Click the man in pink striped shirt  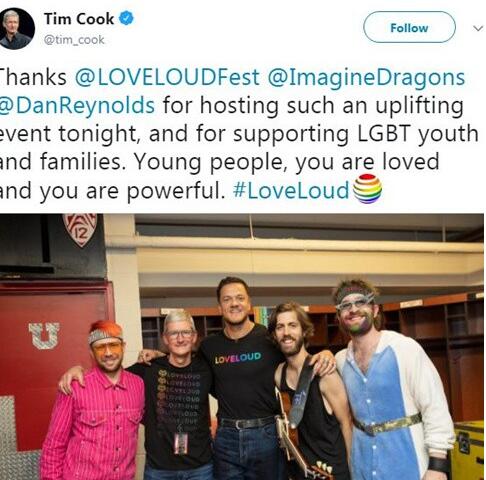pyautogui.click(x=95, y=403)
